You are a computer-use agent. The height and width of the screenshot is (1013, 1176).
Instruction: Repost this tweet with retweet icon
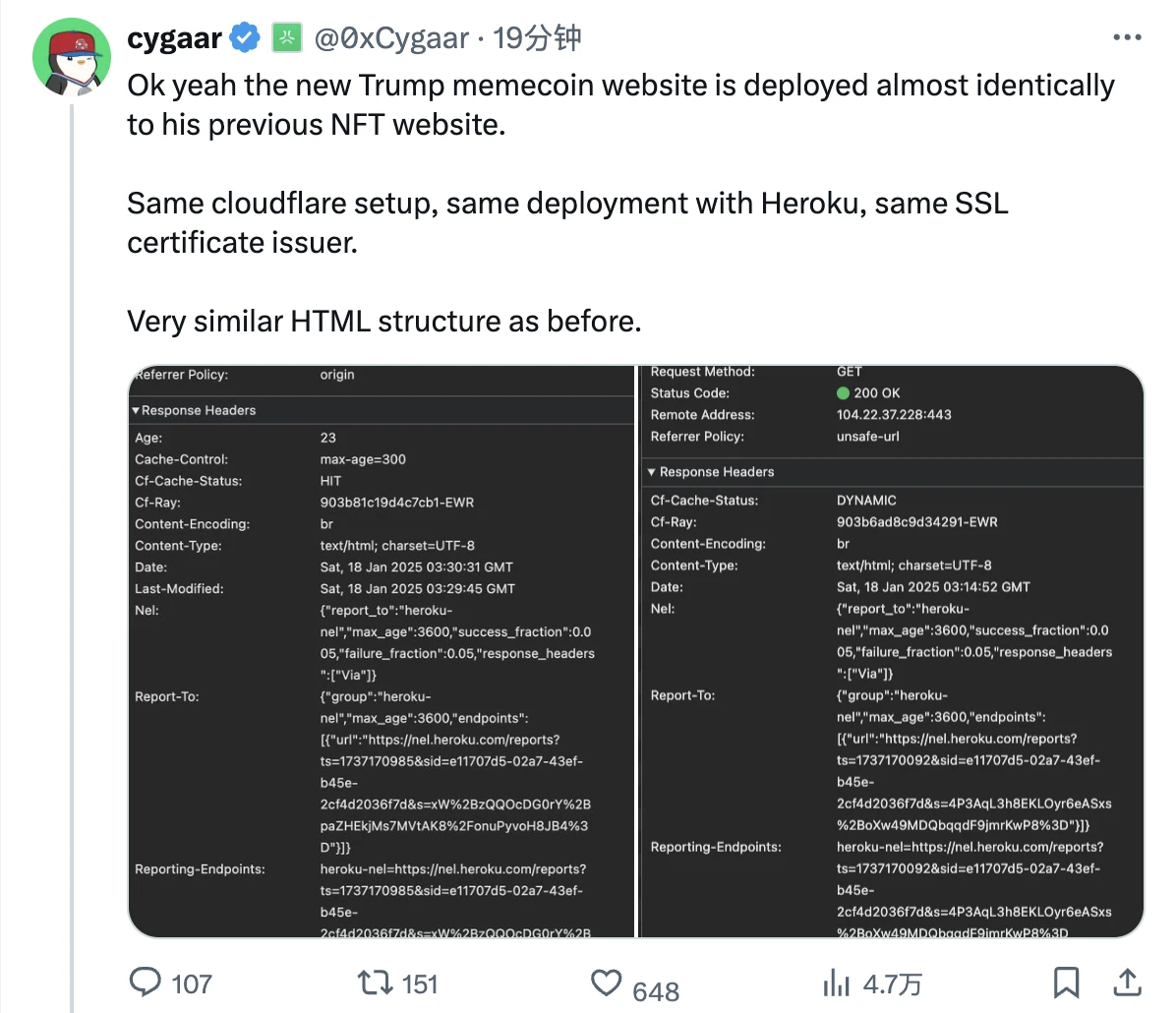374,982
